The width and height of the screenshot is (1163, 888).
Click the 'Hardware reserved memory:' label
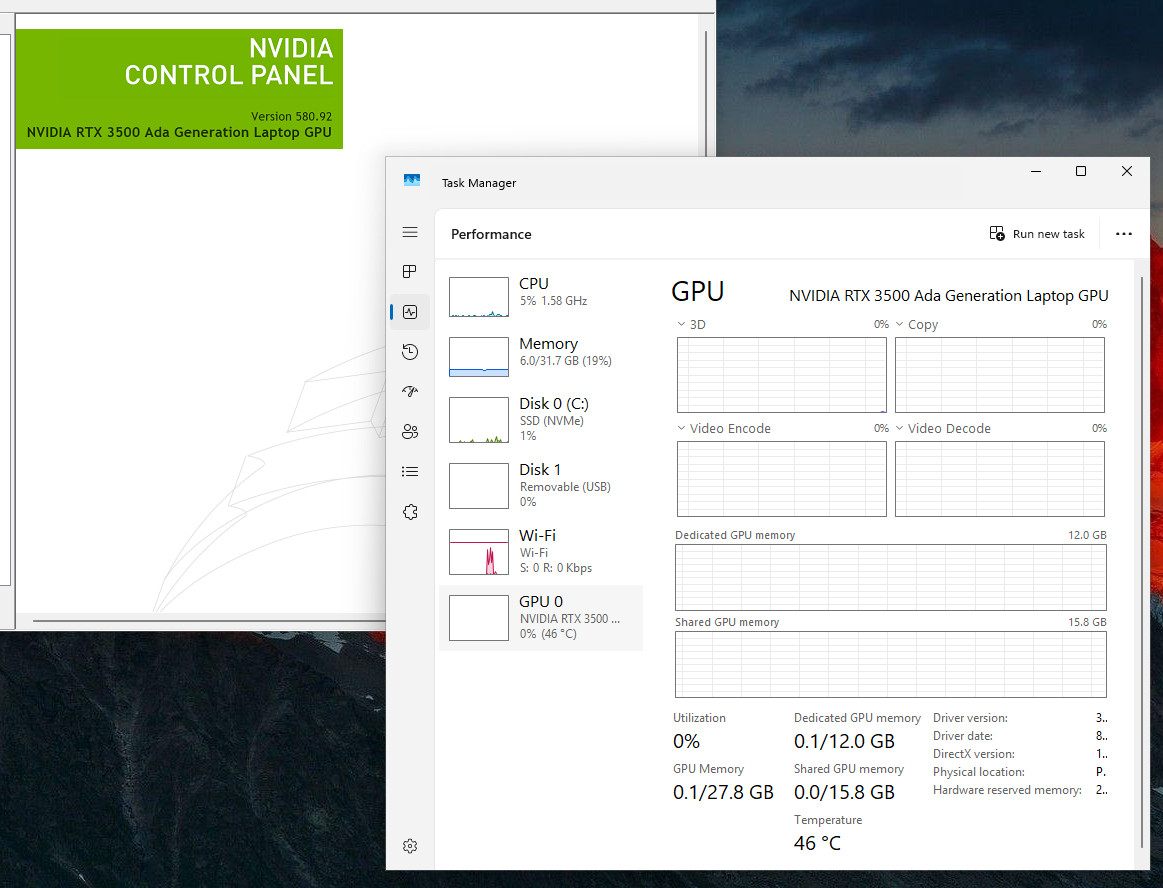[x=1007, y=790]
